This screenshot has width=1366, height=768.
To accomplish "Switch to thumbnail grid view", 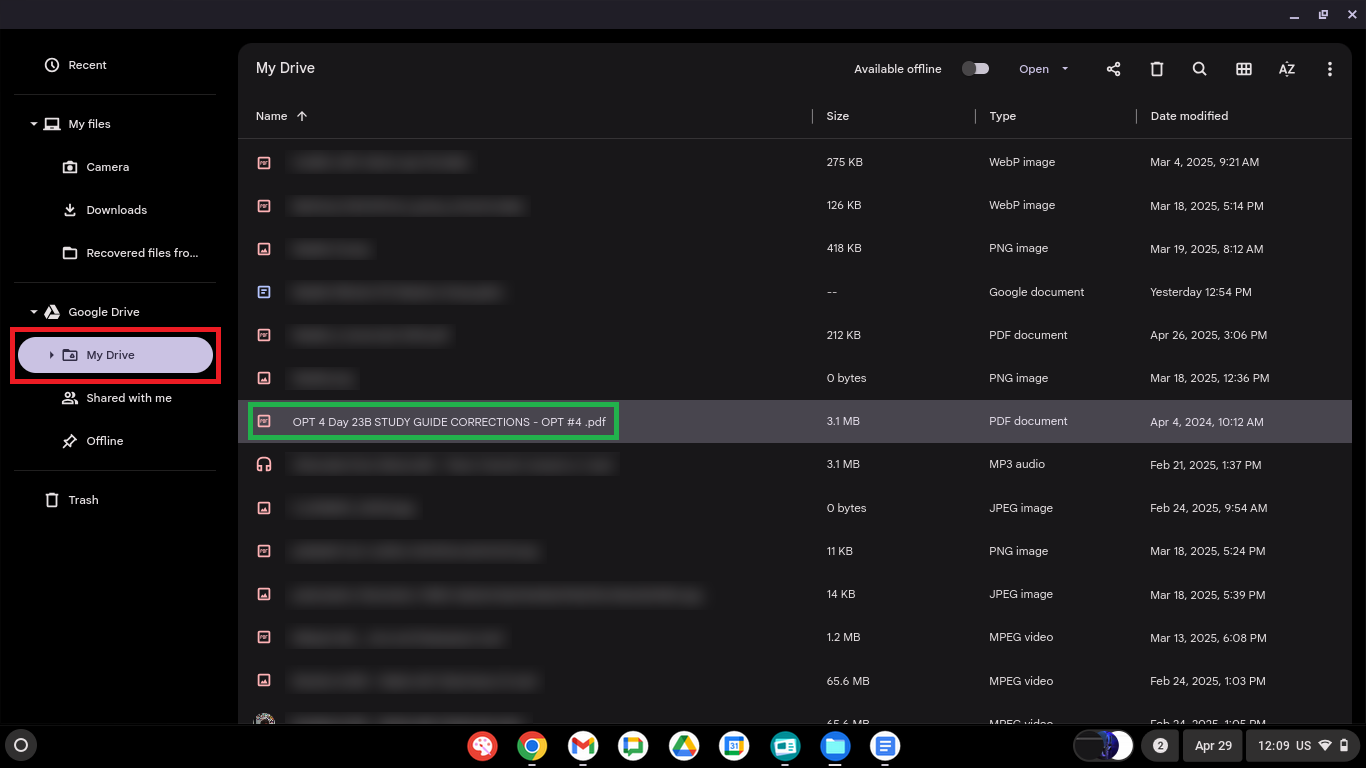I will point(1243,69).
